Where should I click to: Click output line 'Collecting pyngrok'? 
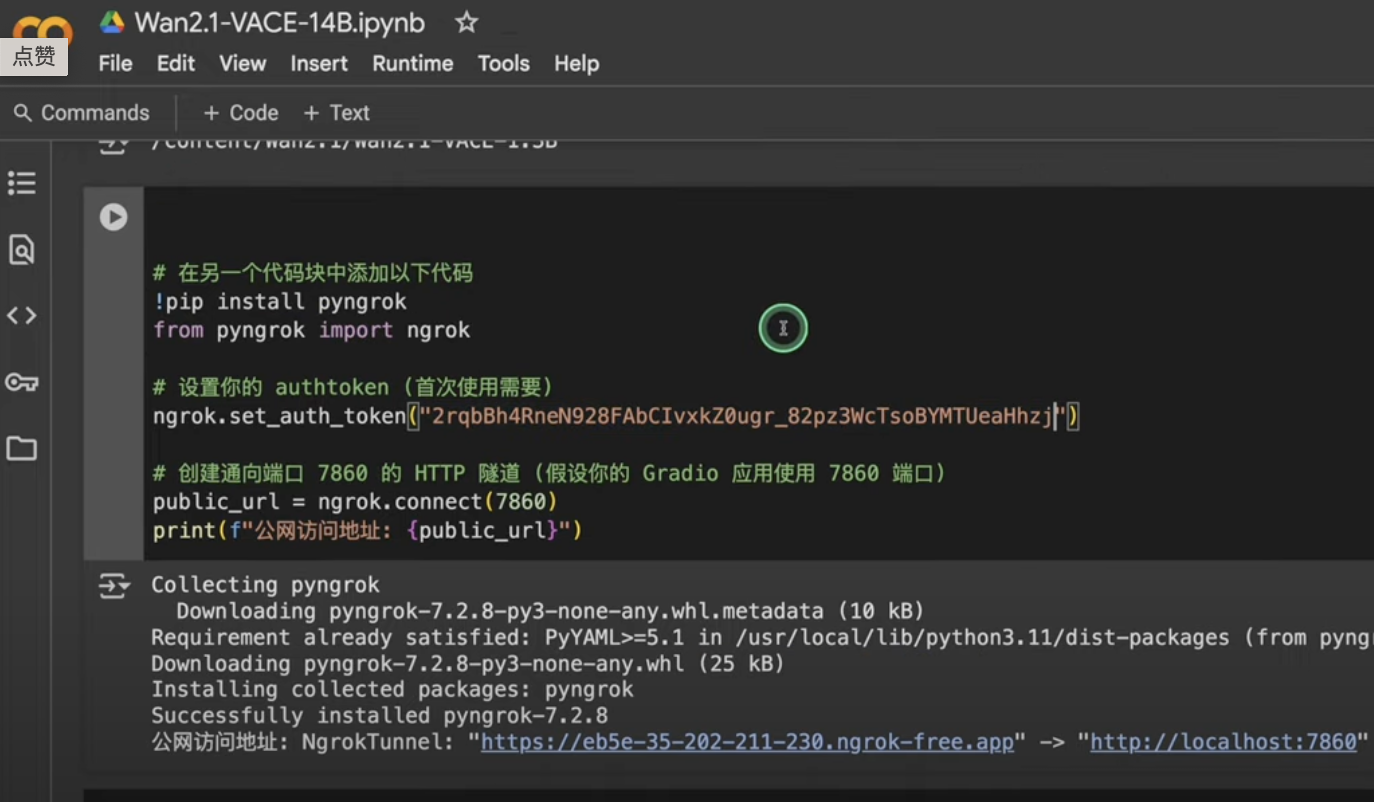(x=265, y=585)
